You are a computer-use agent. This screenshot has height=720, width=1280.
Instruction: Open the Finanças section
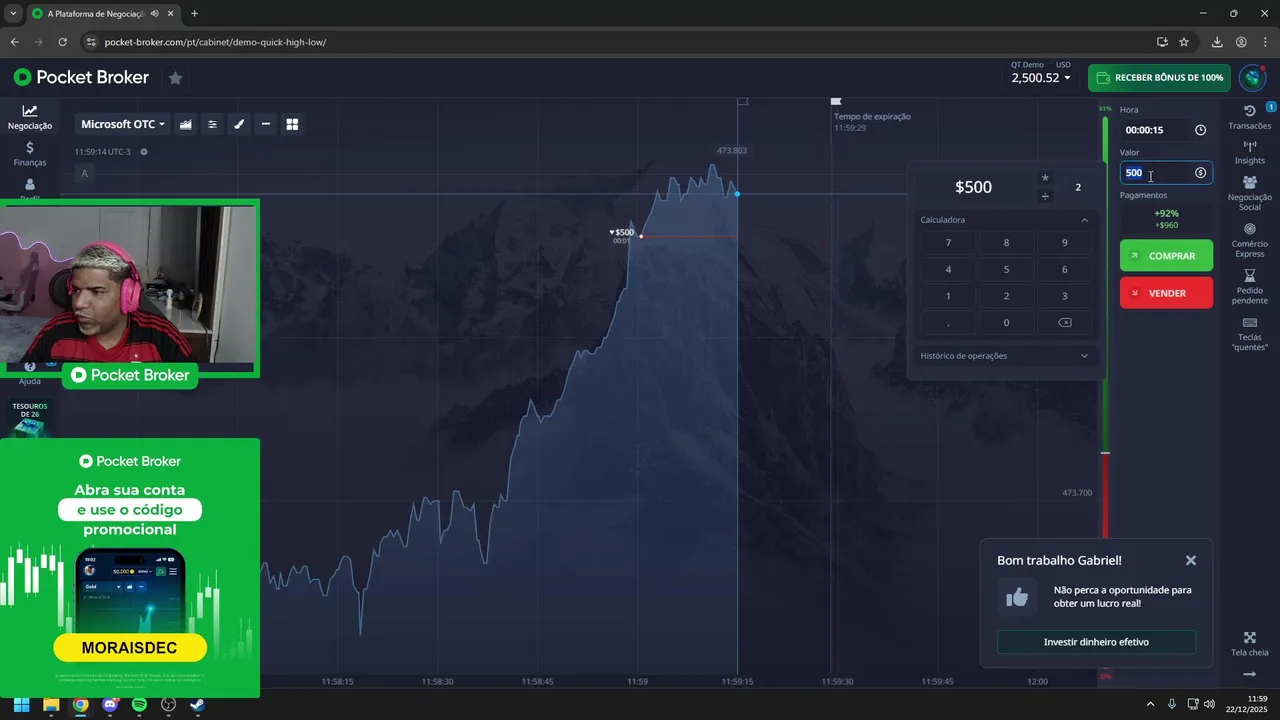coord(30,154)
